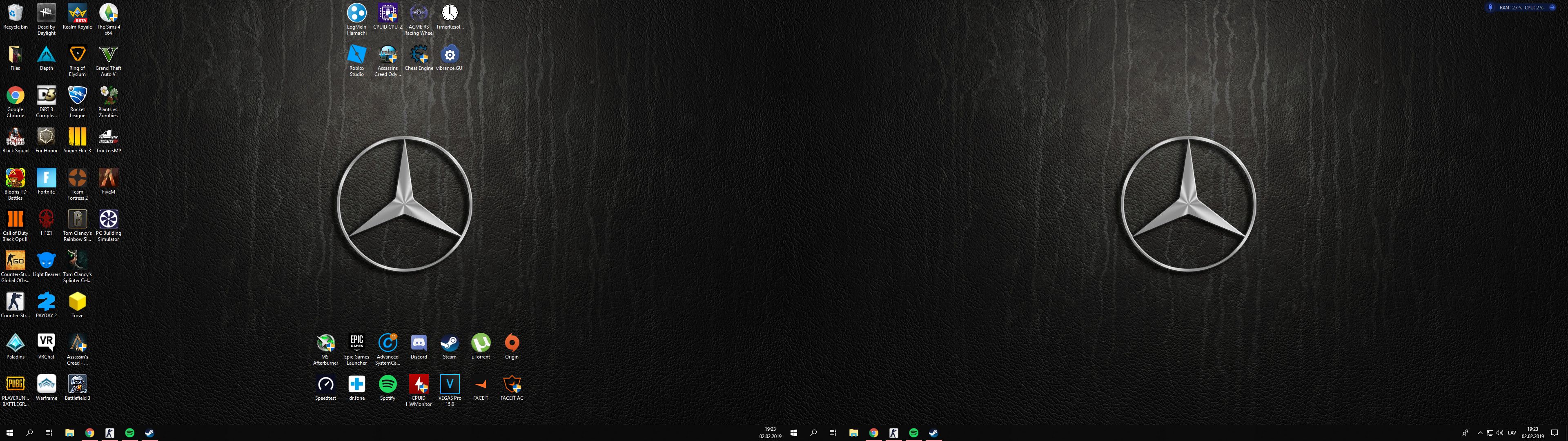Select the Light Bearers icon
This screenshot has width=1568, height=441.
pos(46,264)
